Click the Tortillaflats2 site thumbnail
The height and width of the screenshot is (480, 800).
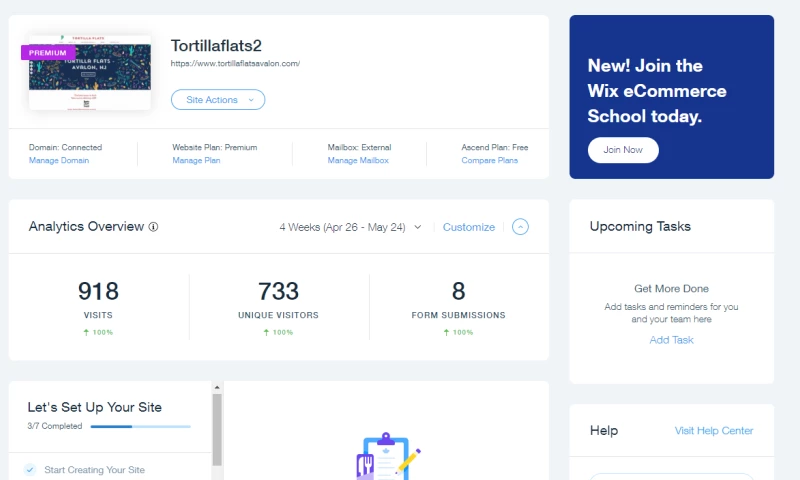click(x=90, y=75)
